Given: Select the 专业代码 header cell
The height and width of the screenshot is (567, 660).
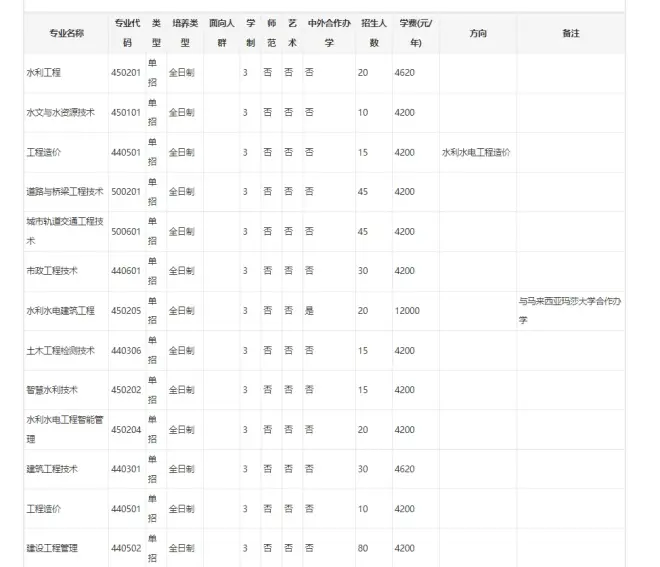Looking at the screenshot, I should 126,33.
